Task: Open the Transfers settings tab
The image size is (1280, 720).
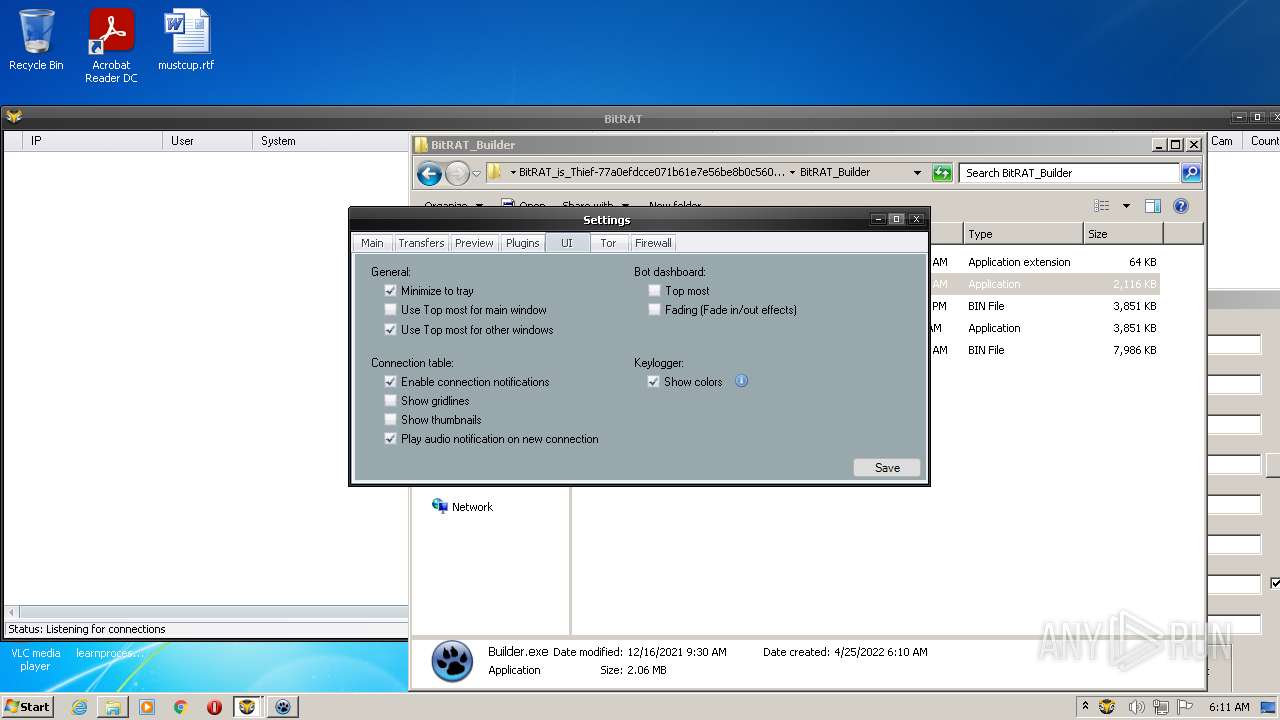Action: pyautogui.click(x=421, y=243)
